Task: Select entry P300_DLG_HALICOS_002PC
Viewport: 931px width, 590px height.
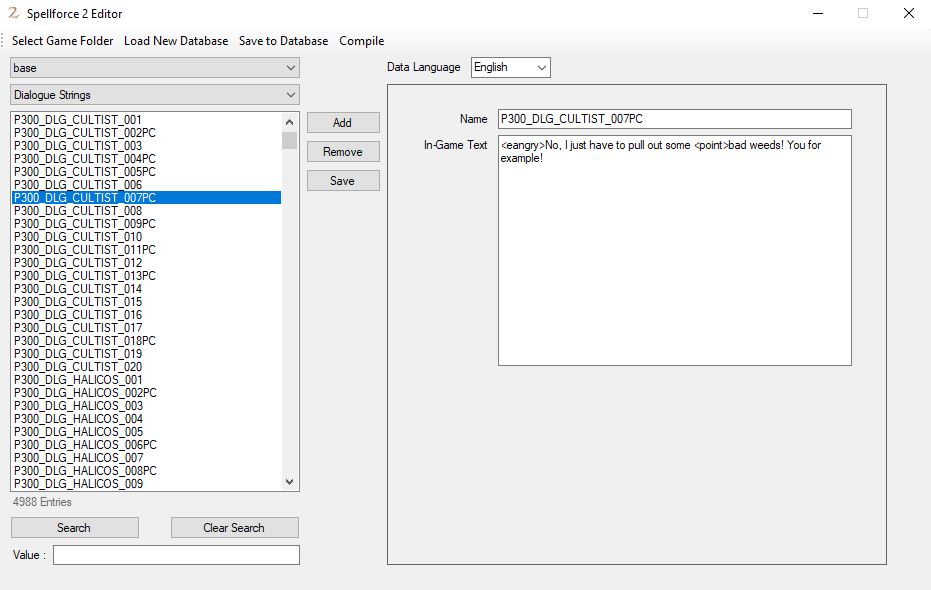Action: click(146, 393)
